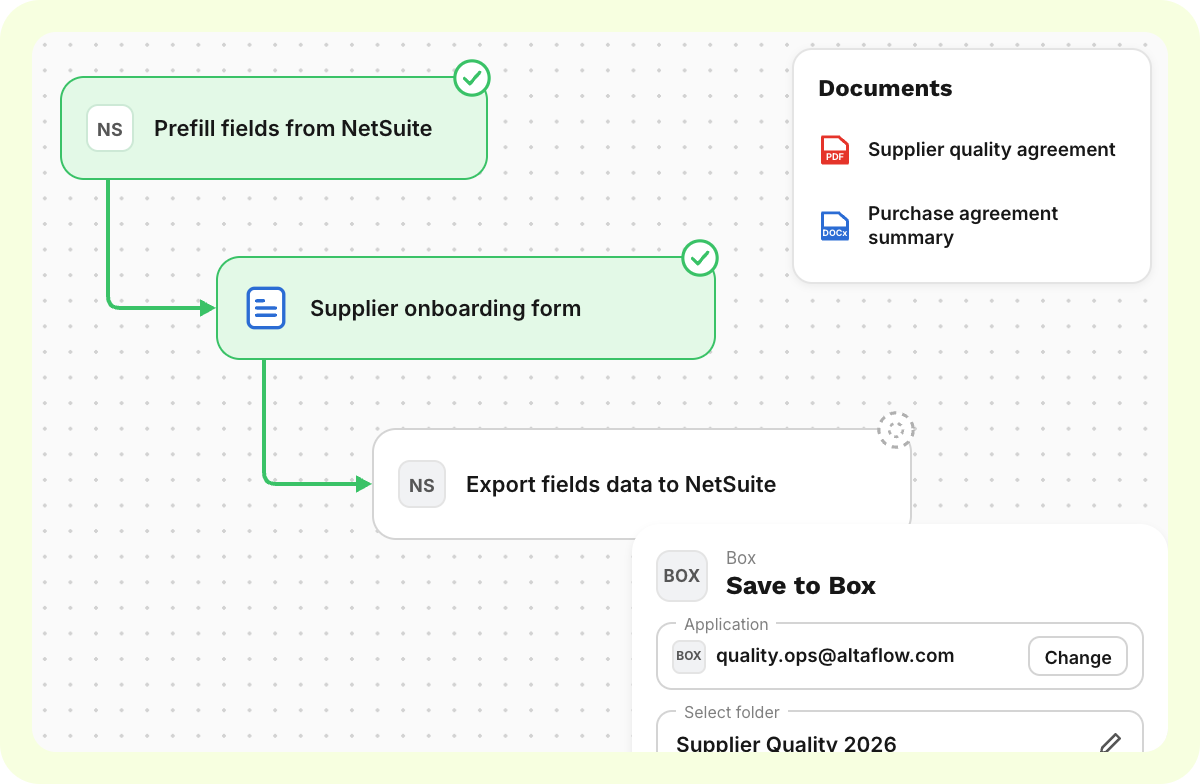Viewport: 1200px width, 784px height.
Task: Click the small BOX icon in the Application field
Action: pyautogui.click(x=689, y=656)
